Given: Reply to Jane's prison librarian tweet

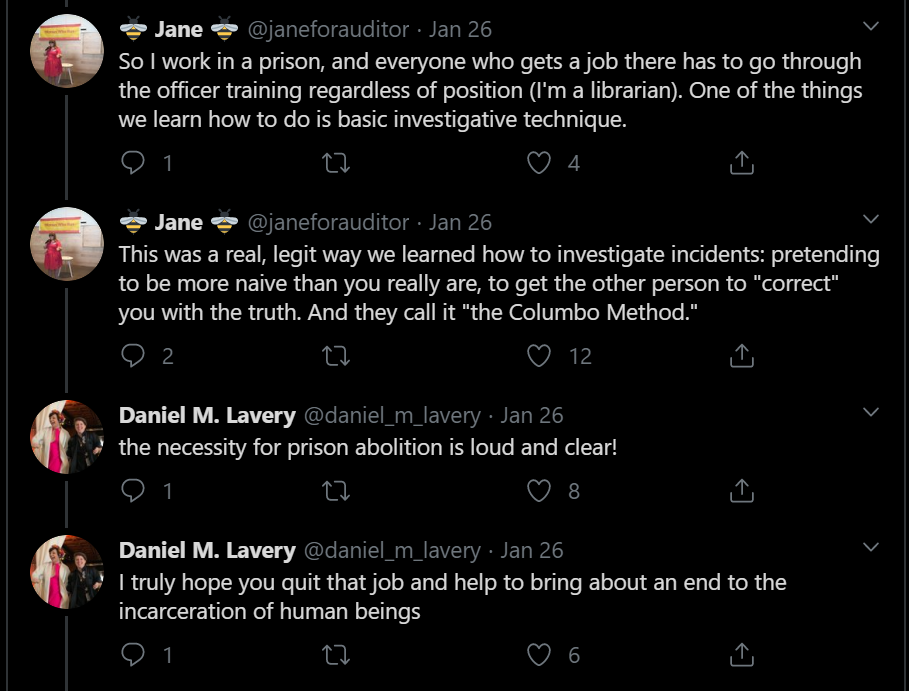Looking at the screenshot, I should coord(133,163).
